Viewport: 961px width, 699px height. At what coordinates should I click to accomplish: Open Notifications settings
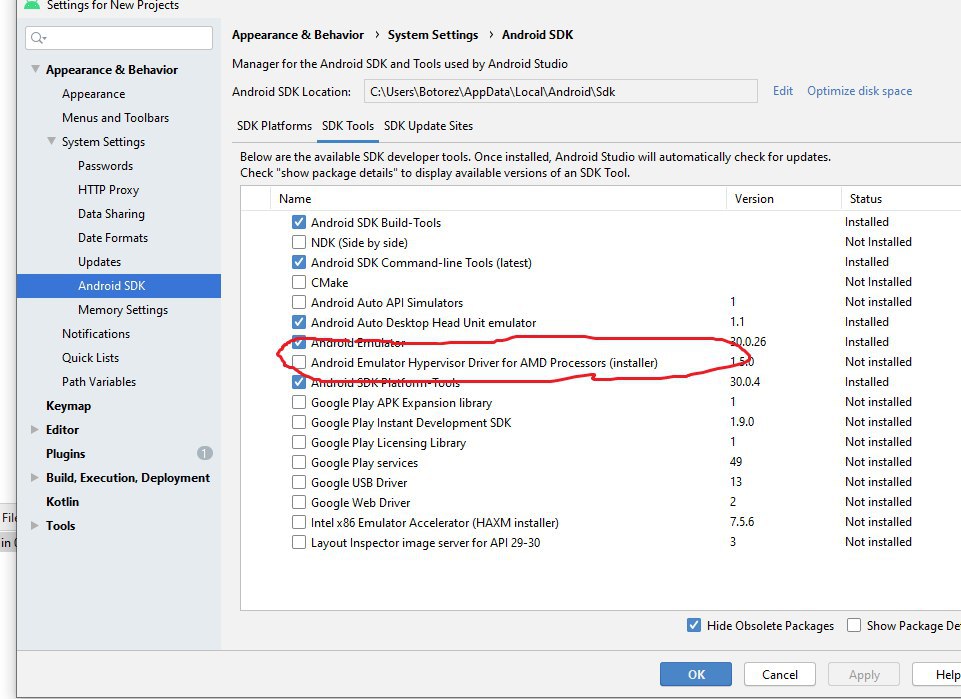[x=96, y=333]
